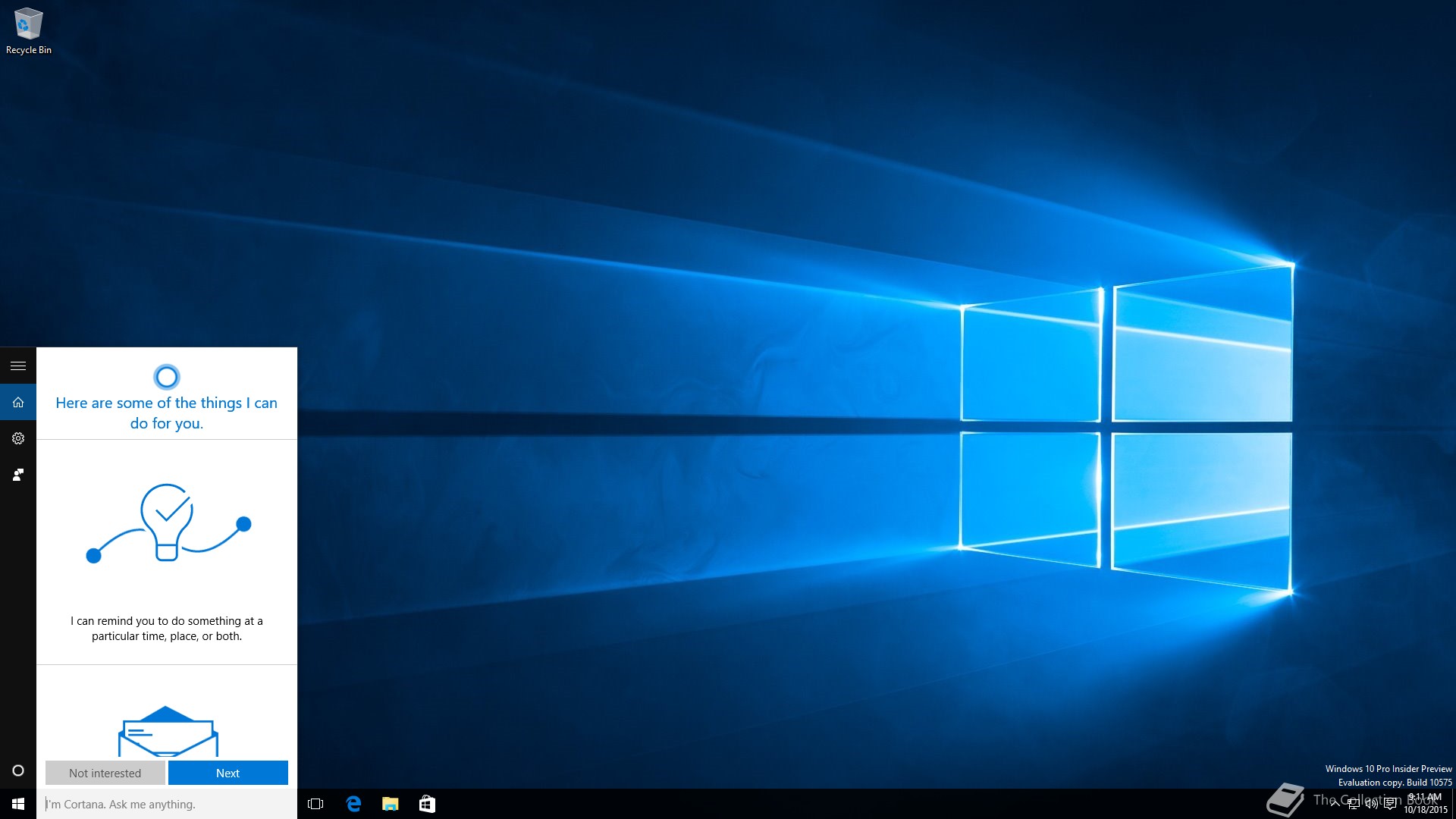The image size is (1456, 819).
Task: Click the Cortana circle icon at sidebar bottom
Action: pyautogui.click(x=18, y=770)
